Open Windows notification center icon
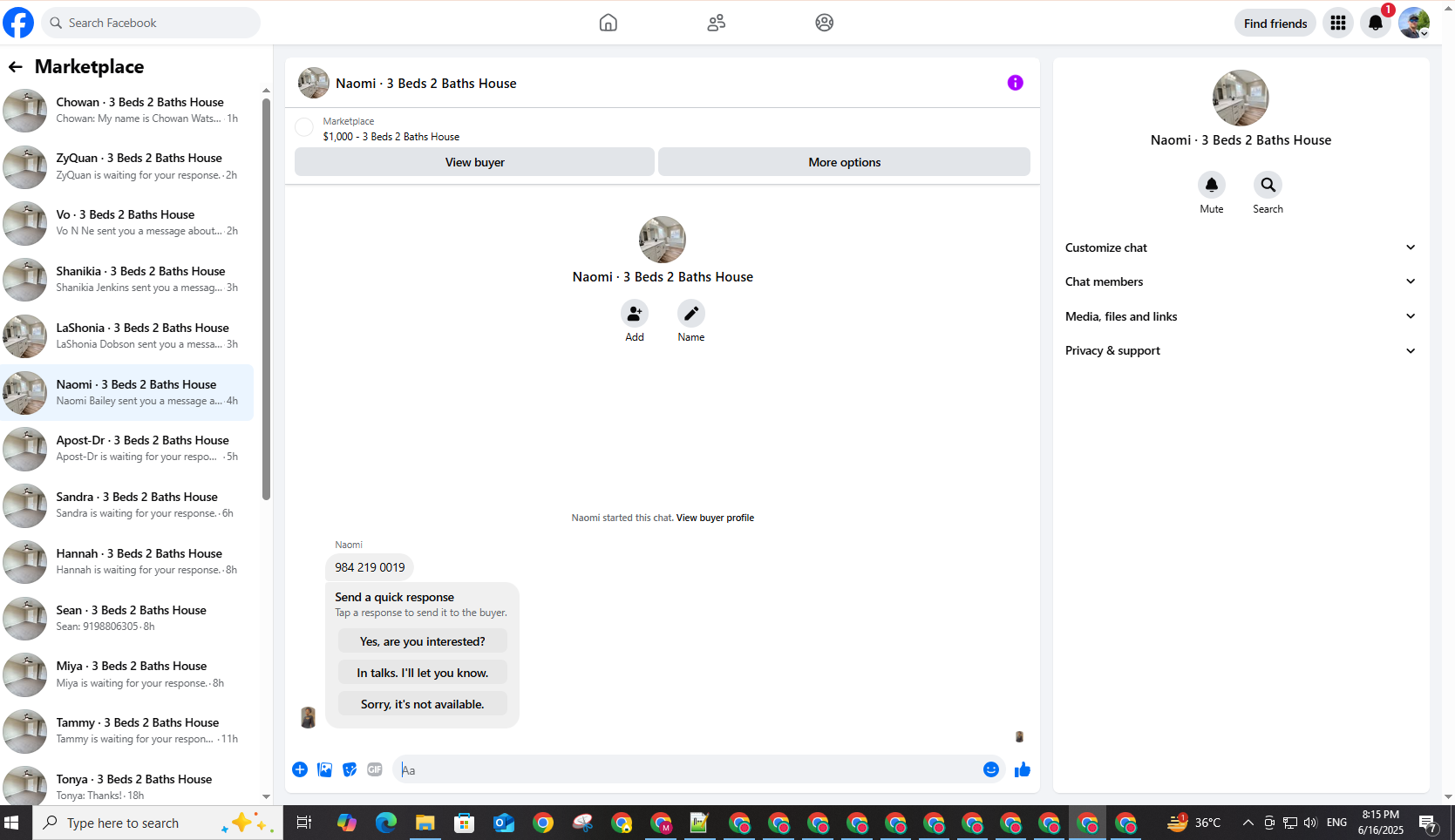 coord(1427,823)
